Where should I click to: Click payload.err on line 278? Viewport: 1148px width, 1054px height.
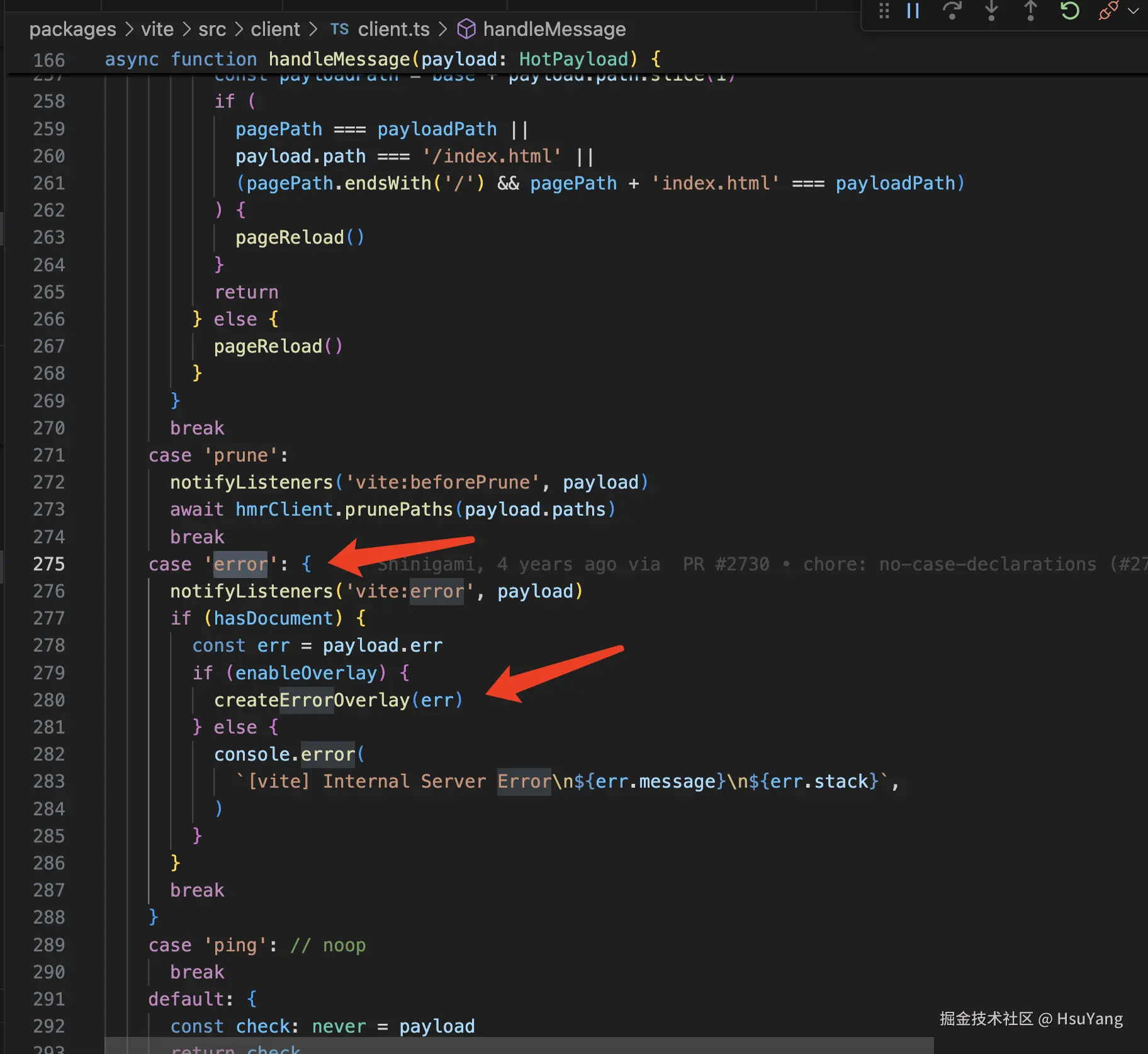point(383,646)
